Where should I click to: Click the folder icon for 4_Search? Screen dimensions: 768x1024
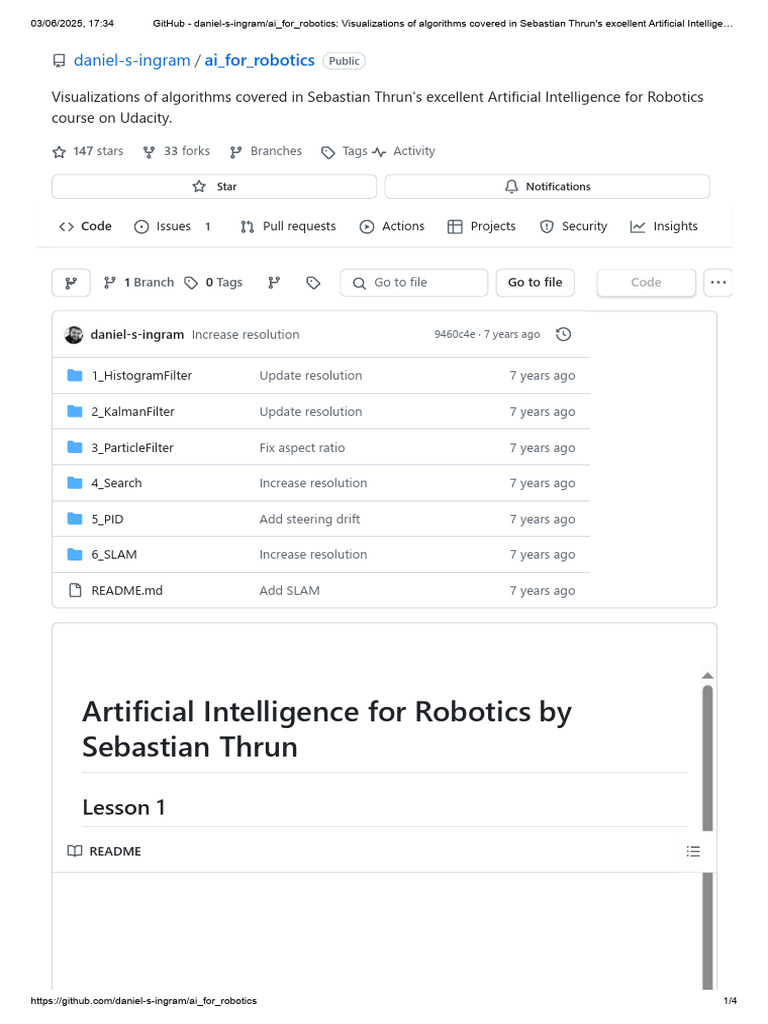[x=75, y=483]
